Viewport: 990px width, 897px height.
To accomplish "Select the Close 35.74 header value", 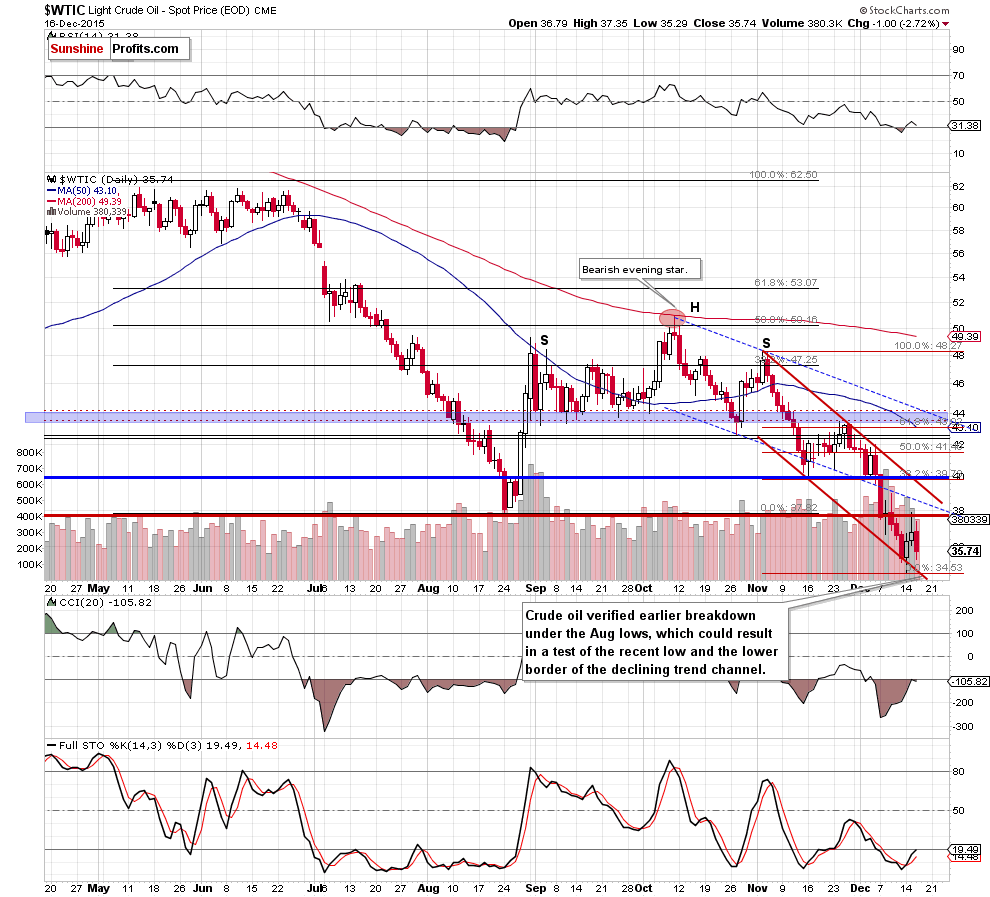I will tap(724, 23).
